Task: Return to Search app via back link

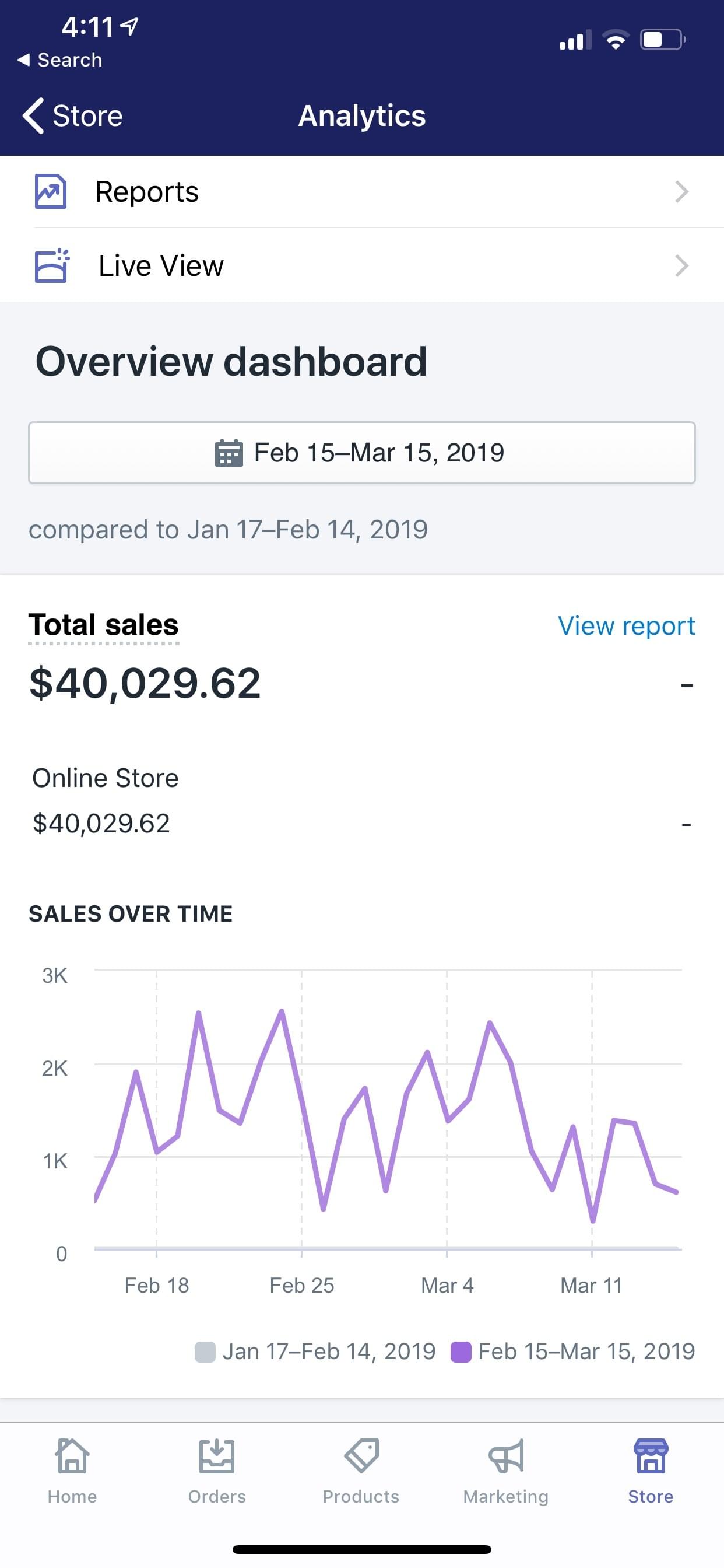Action: (x=59, y=60)
